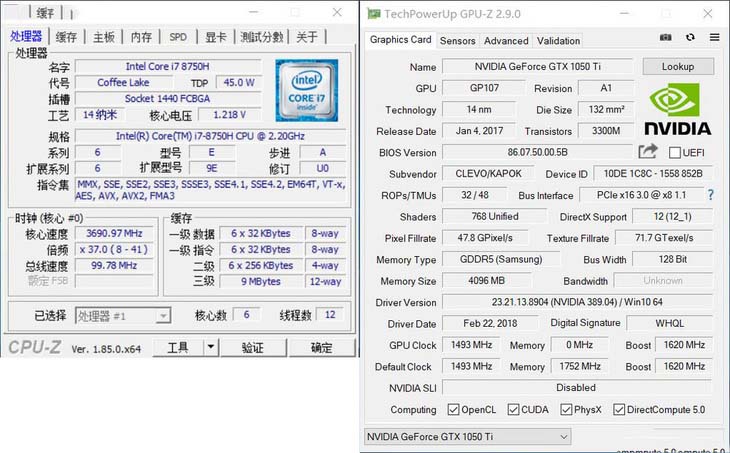Click the 4096 MB memory size value
This screenshot has width=730, height=453.
pyautogui.click(x=487, y=281)
